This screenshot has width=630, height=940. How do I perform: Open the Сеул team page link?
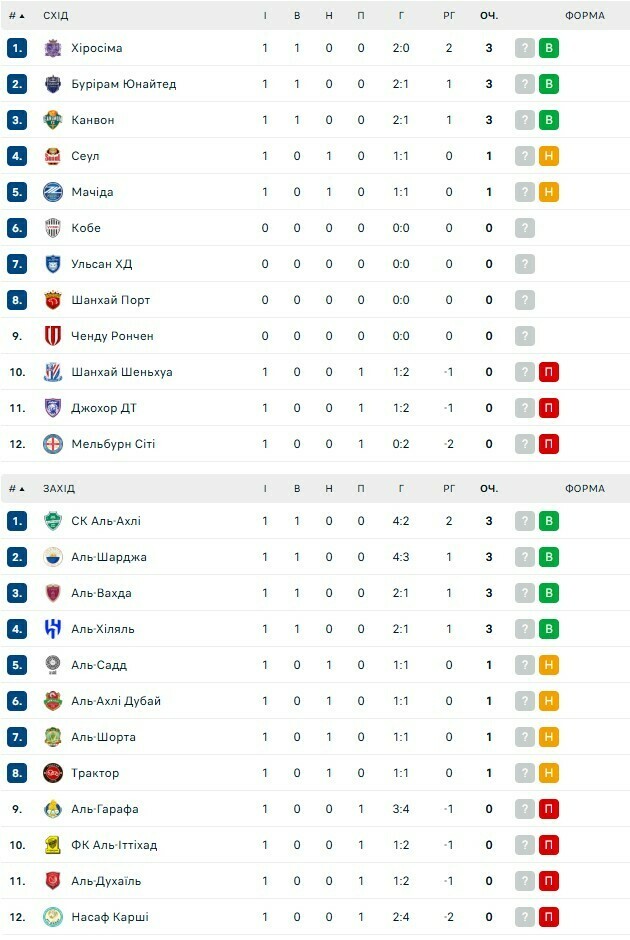85,156
